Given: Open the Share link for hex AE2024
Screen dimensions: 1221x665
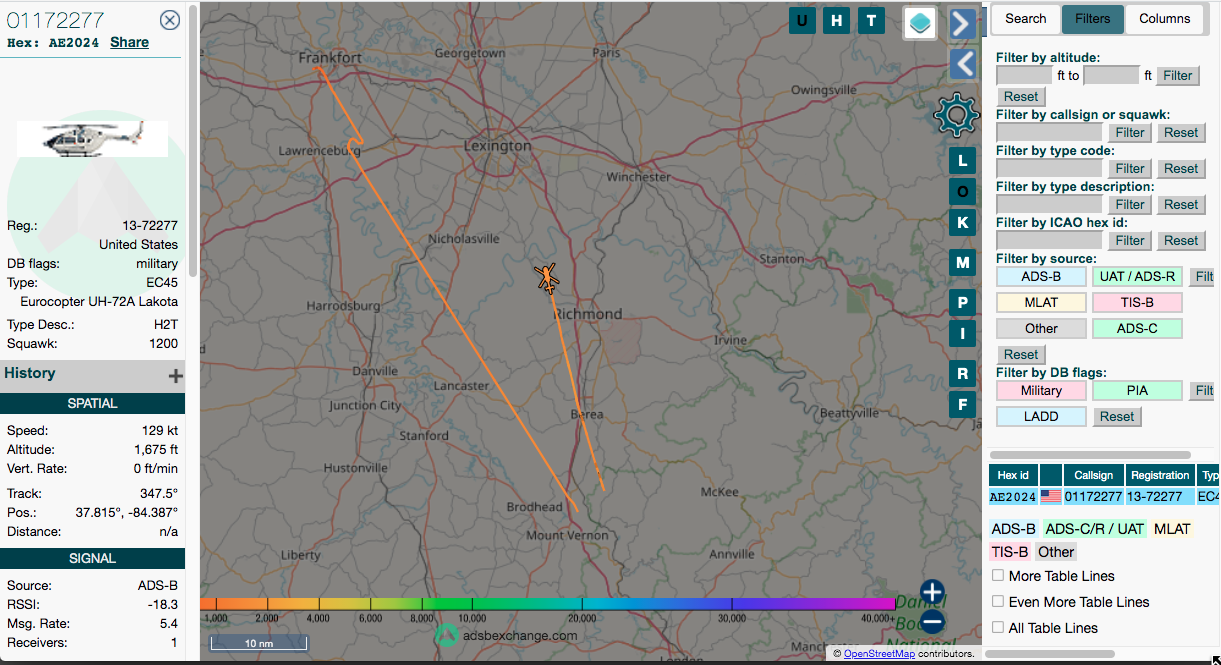Looking at the screenshot, I should point(129,42).
